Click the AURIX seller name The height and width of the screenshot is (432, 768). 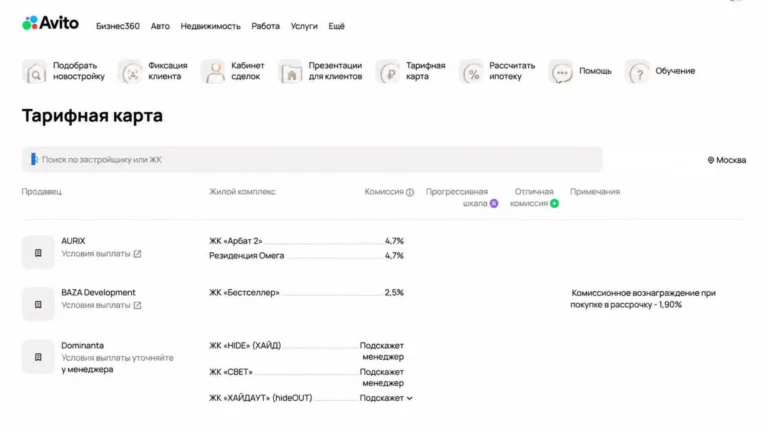tap(73, 241)
